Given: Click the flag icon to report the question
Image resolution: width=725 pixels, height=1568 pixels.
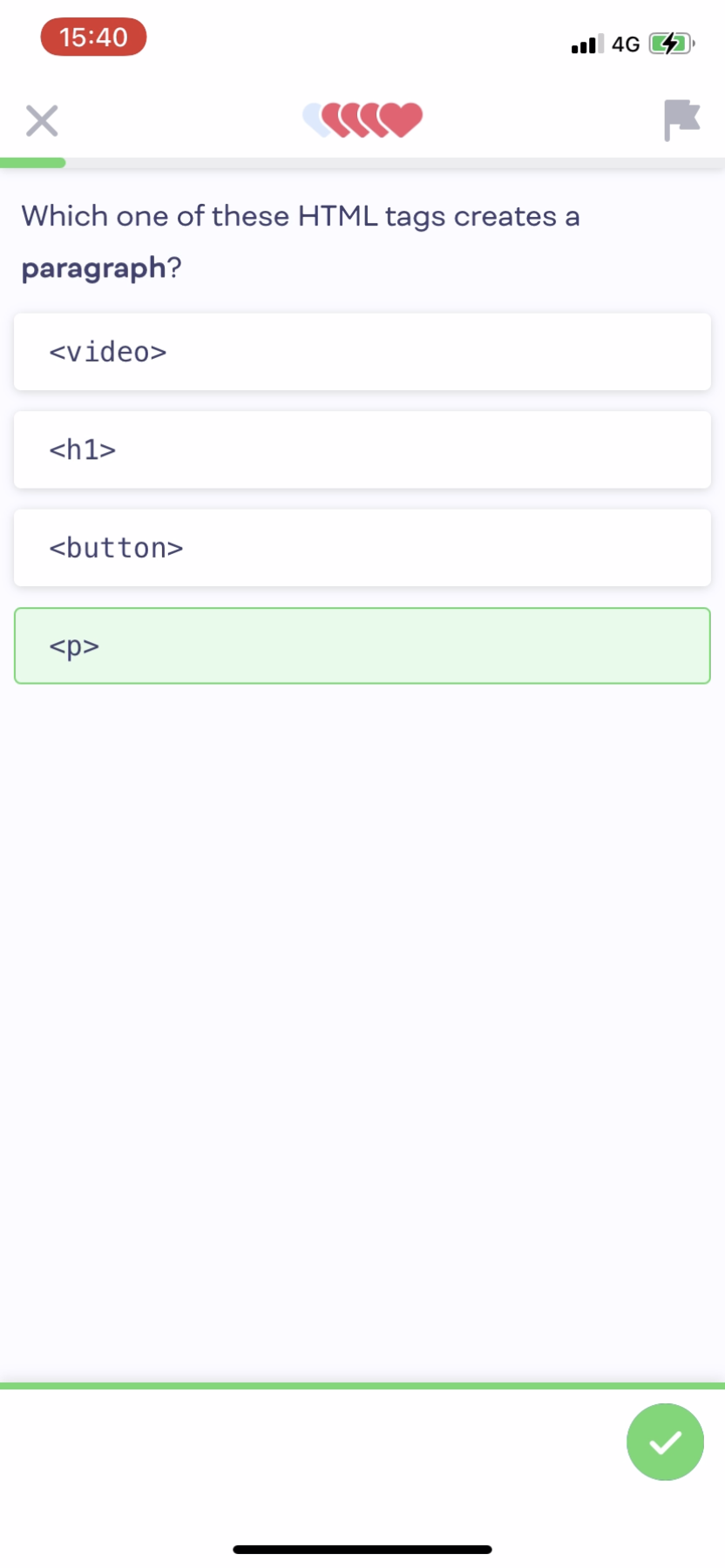Looking at the screenshot, I should 682,121.
